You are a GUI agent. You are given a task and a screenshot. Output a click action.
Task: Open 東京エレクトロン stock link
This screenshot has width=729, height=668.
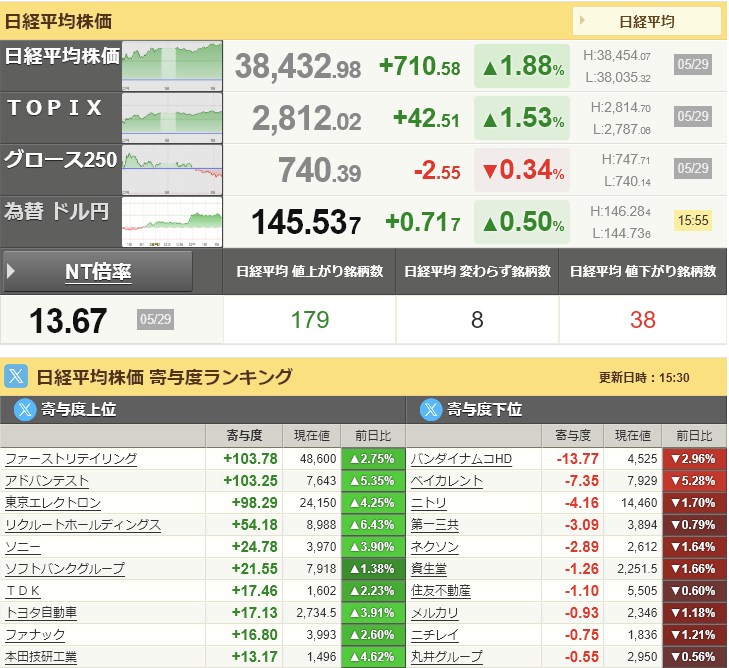53,503
